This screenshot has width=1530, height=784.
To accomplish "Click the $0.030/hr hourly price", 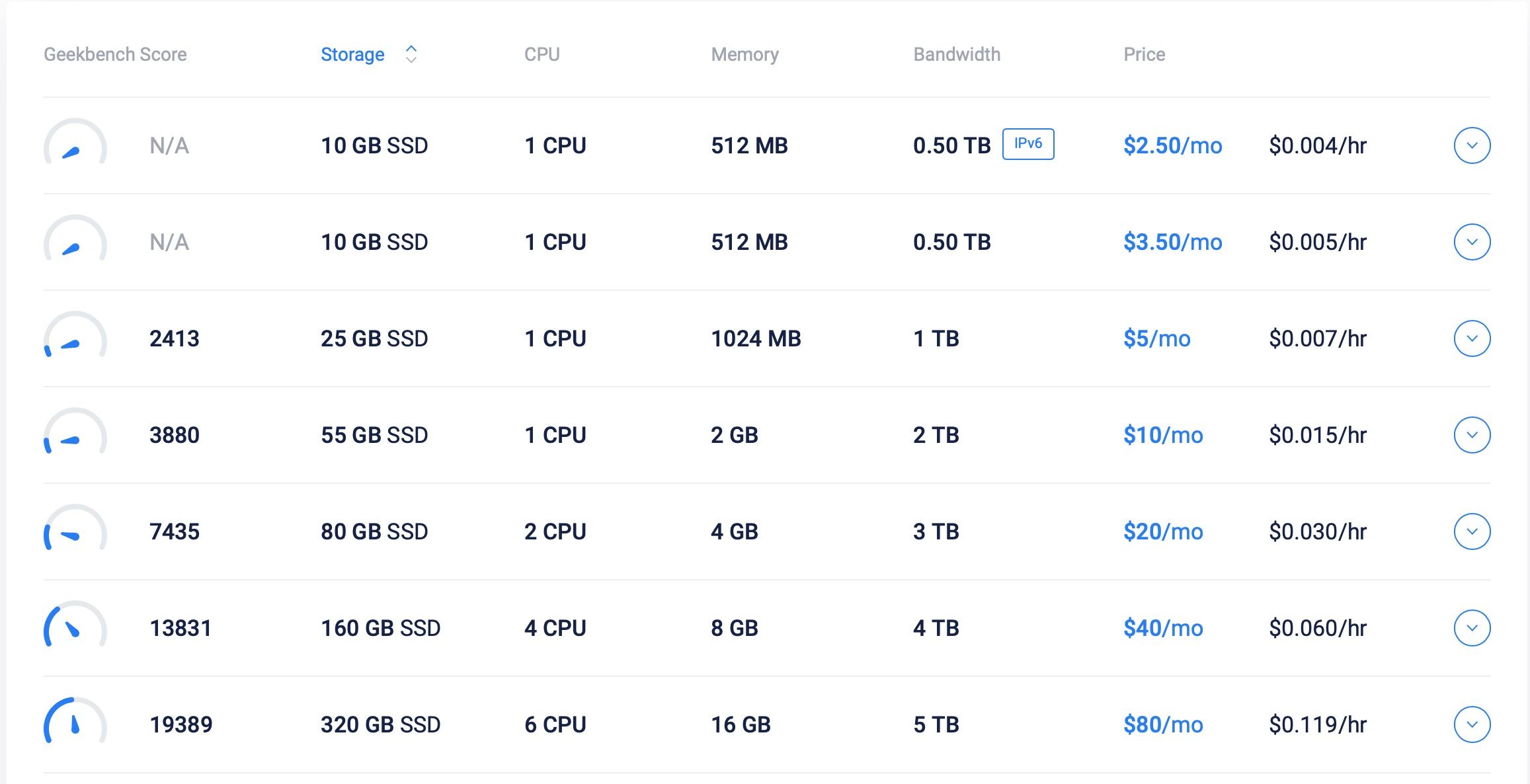I will pyautogui.click(x=1318, y=531).
